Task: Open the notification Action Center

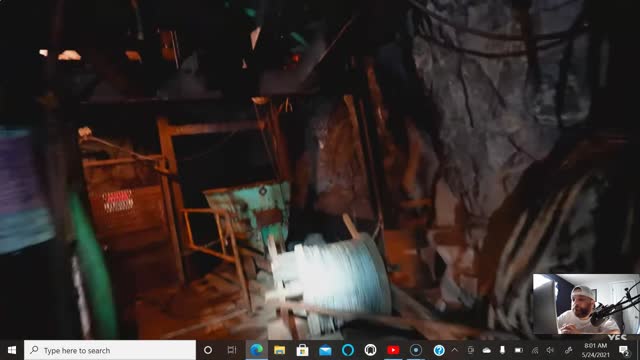Action: point(624,350)
